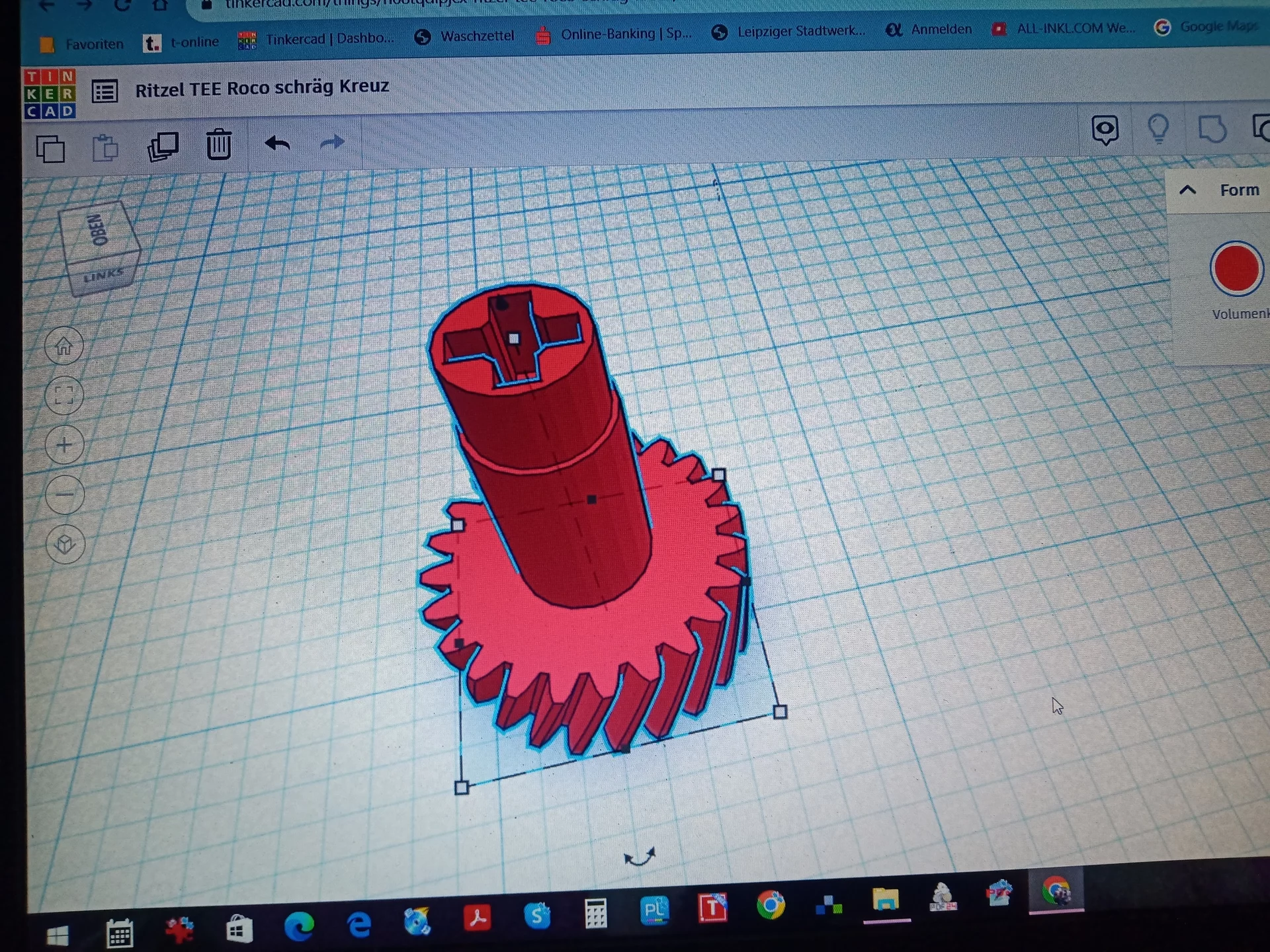Image resolution: width=1270 pixels, height=952 pixels.
Task: Fit all shapes in view
Action: click(64, 395)
